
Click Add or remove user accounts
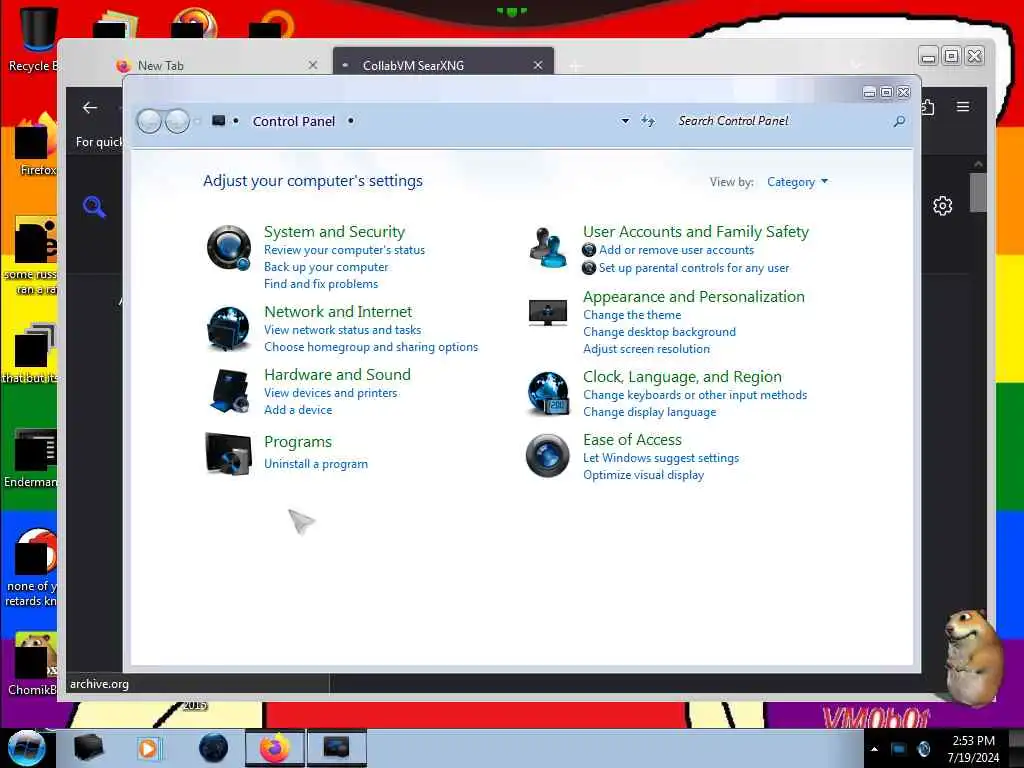pyautogui.click(x=677, y=250)
